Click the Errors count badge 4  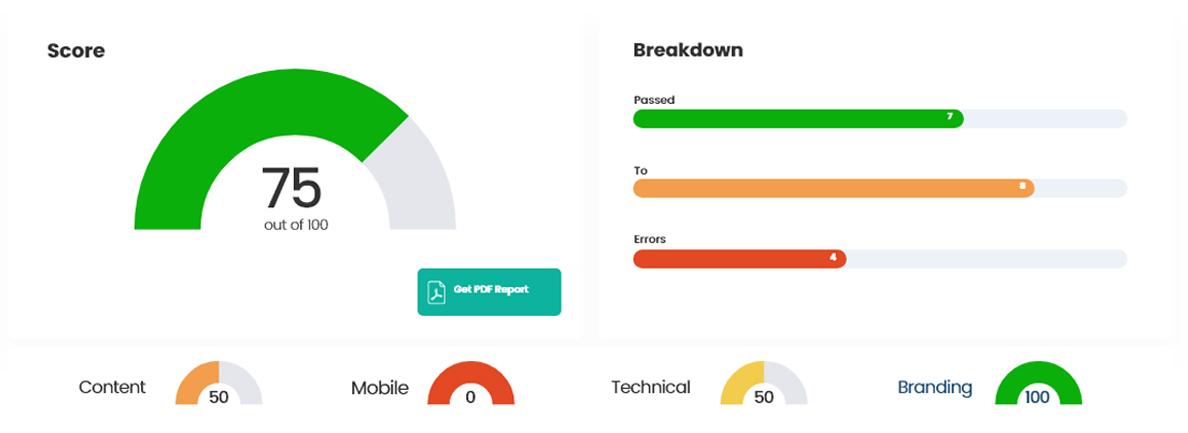pos(833,258)
